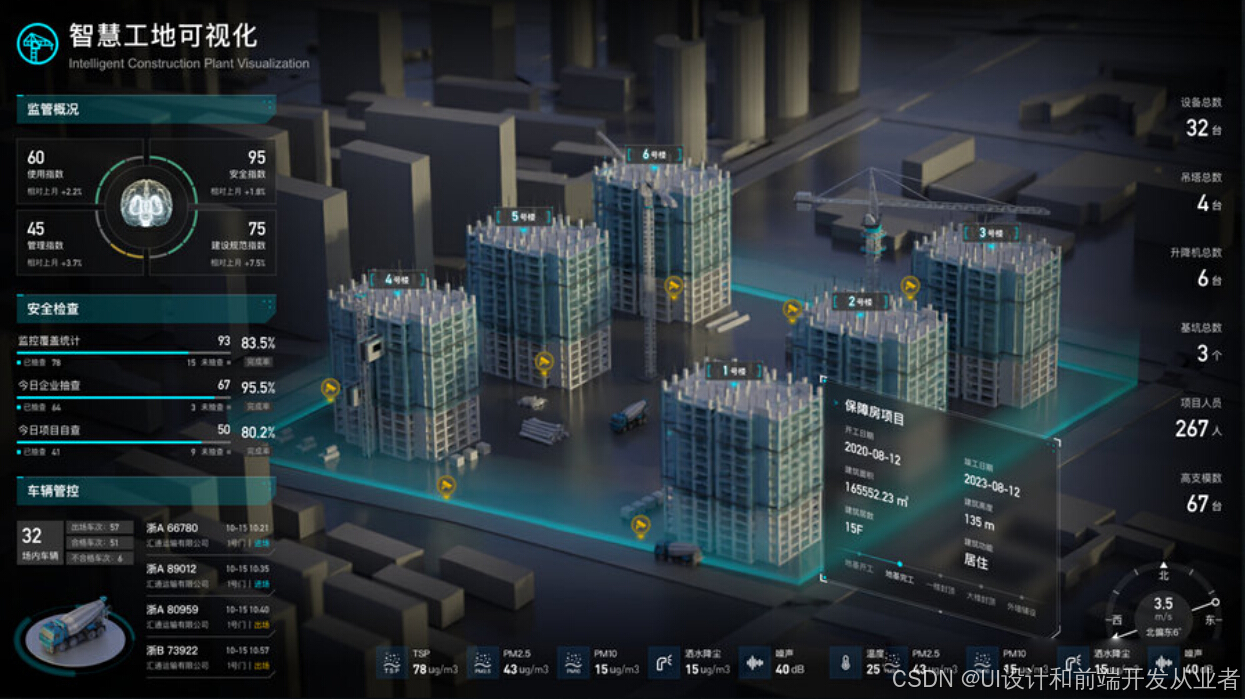Image resolution: width=1245 pixels, height=699 pixels.
Task: Click the 安全指数 card showing 95
Action: tap(213, 171)
